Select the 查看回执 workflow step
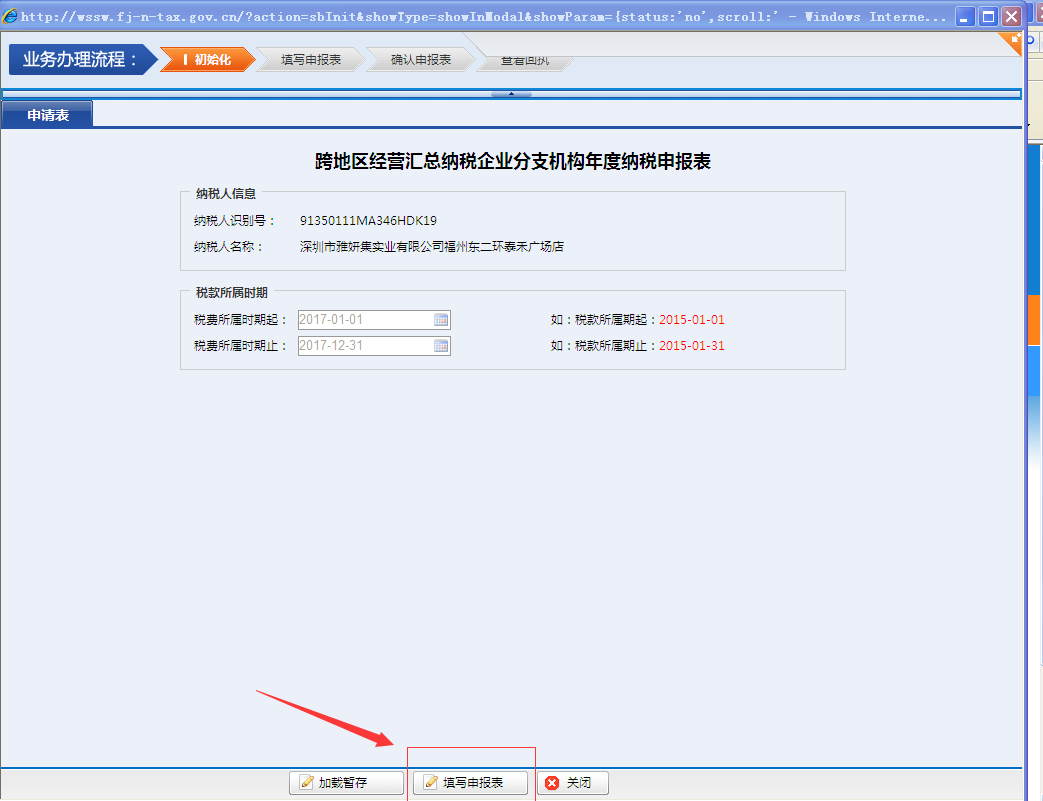The width and height of the screenshot is (1043, 801). (x=525, y=62)
